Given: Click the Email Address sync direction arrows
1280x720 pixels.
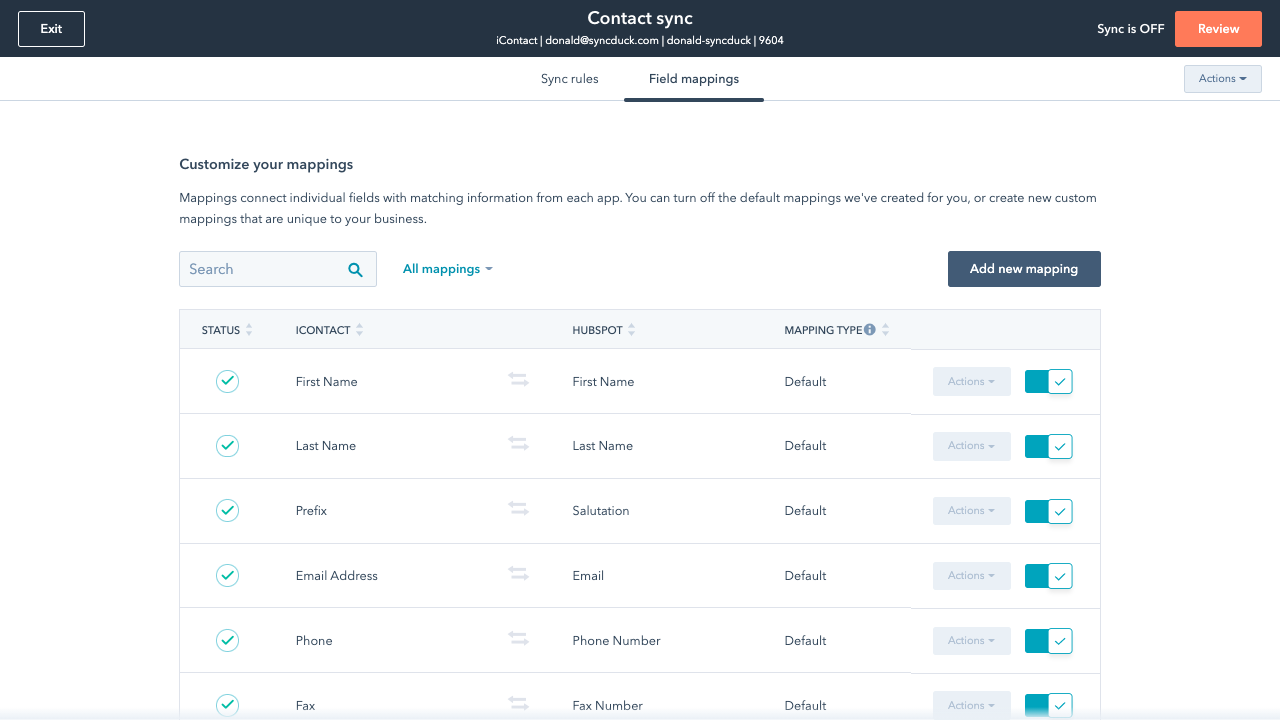Looking at the screenshot, I should point(518,575).
